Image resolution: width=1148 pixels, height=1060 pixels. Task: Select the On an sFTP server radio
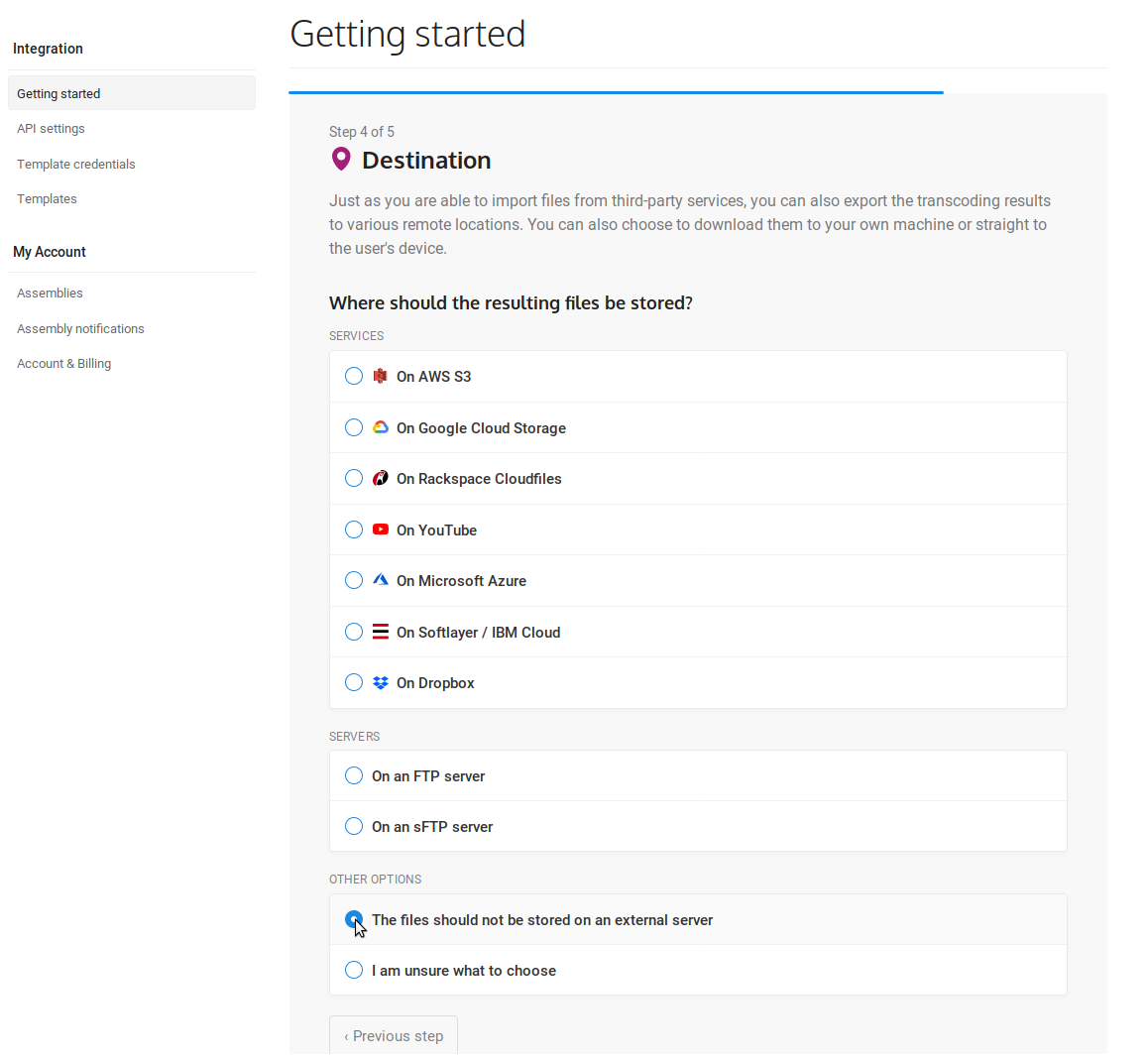pos(354,826)
